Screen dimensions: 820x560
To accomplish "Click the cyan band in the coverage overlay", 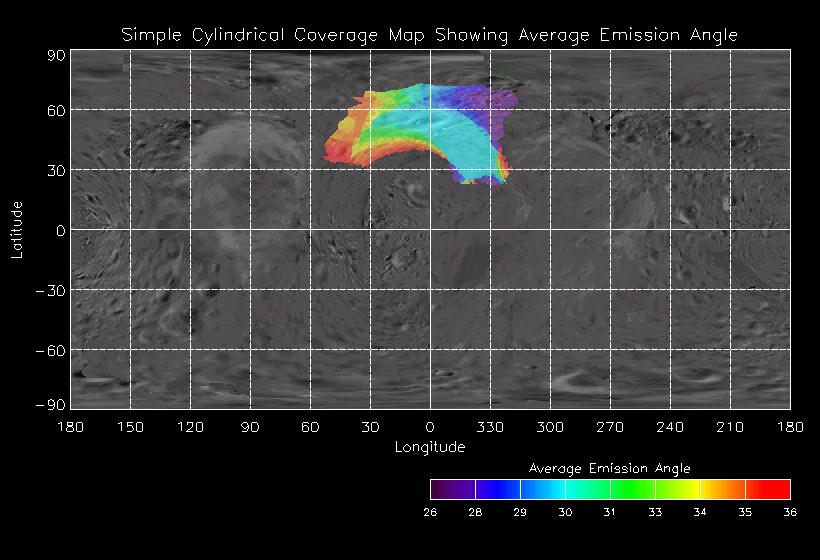I will click(x=440, y=125).
